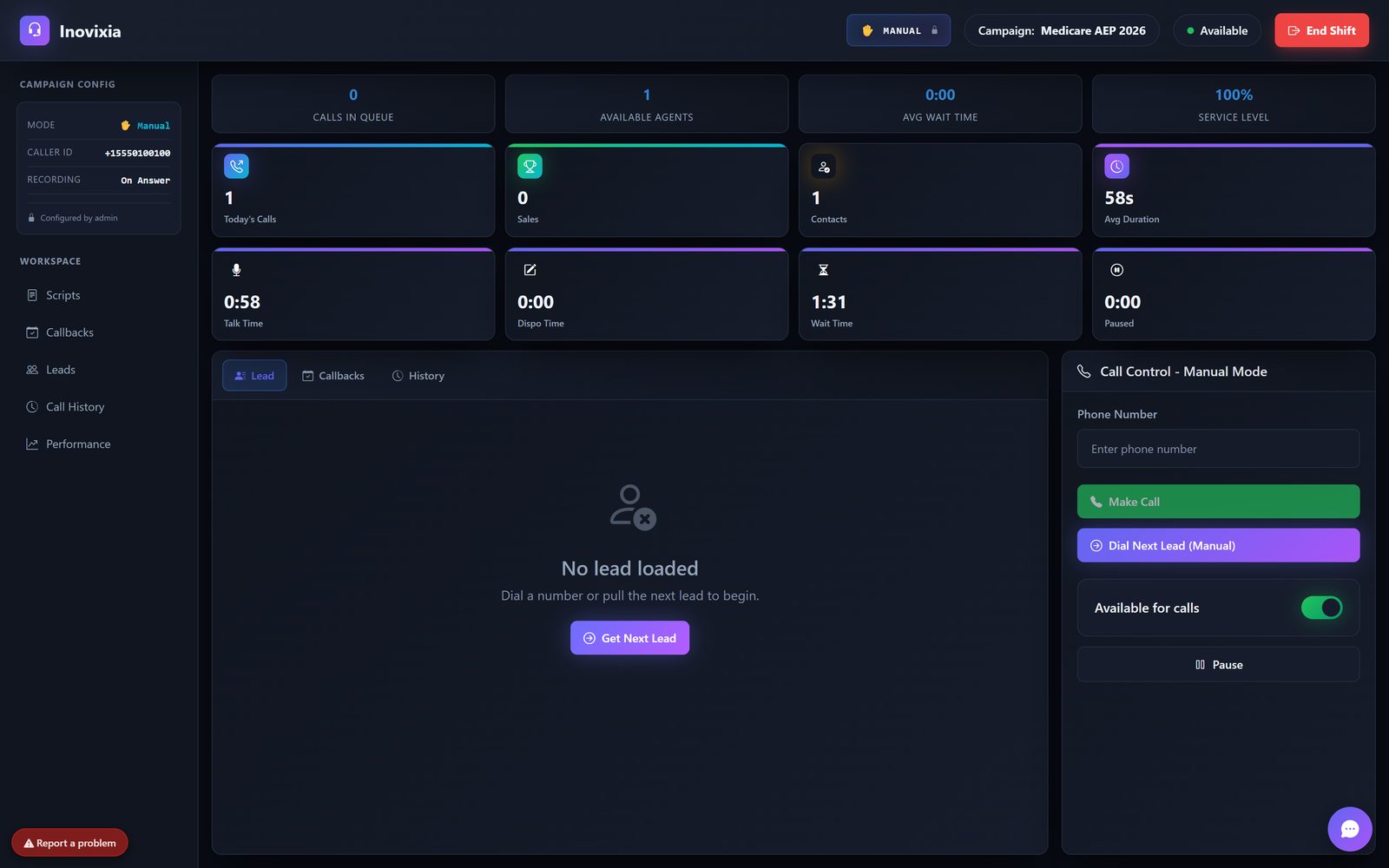Click the Calls in Queue stat card
Screen dimensions: 1389x868
tap(353, 103)
